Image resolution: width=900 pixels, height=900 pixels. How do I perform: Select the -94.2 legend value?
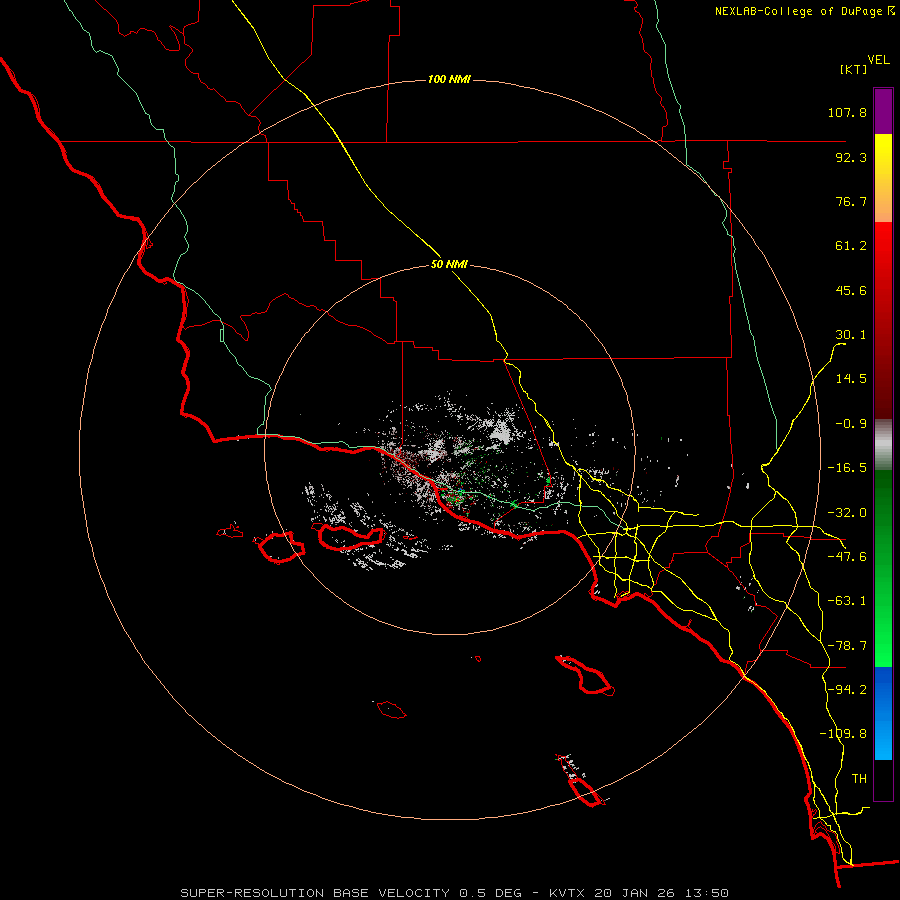point(847,690)
